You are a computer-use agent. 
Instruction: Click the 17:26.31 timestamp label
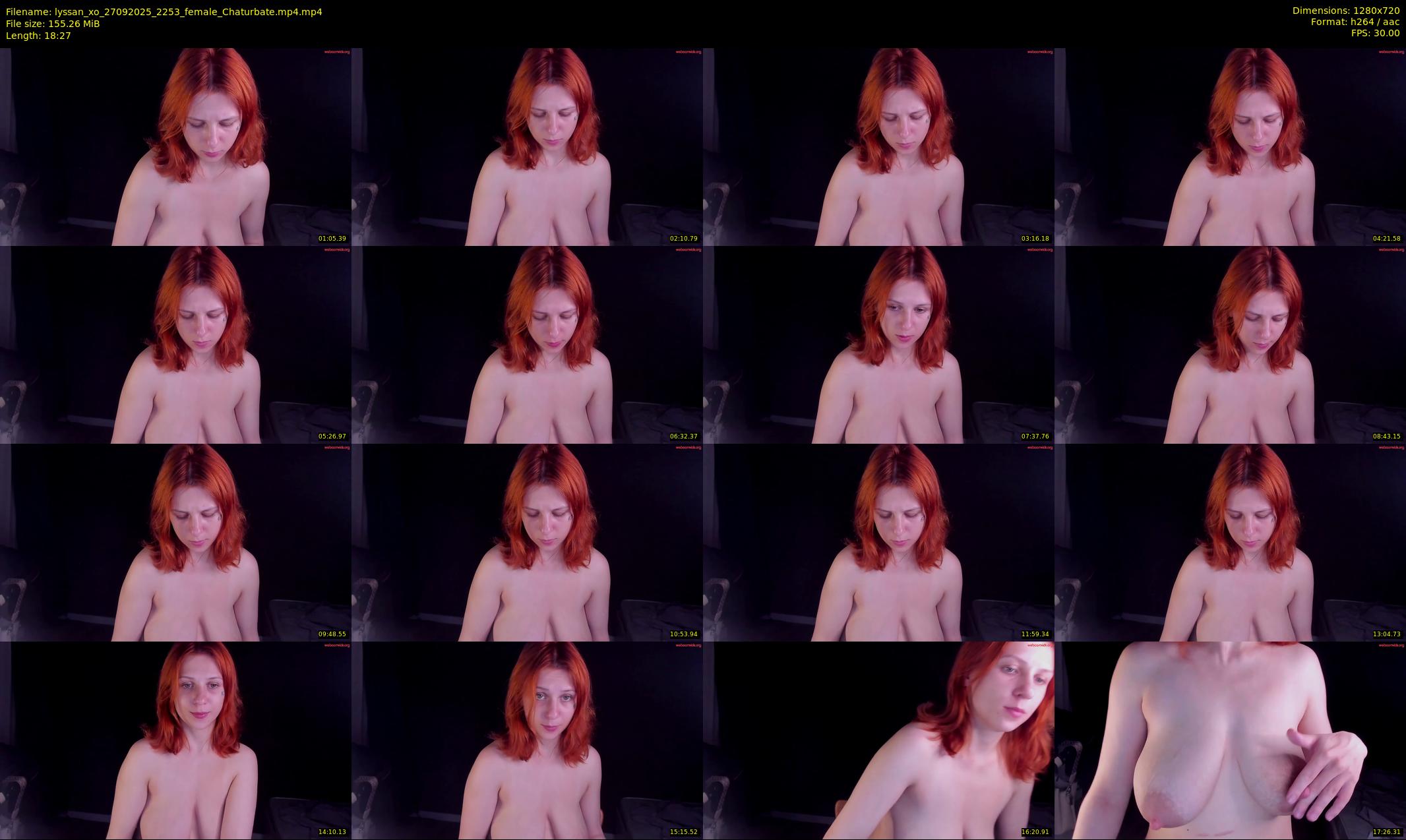point(1387,832)
